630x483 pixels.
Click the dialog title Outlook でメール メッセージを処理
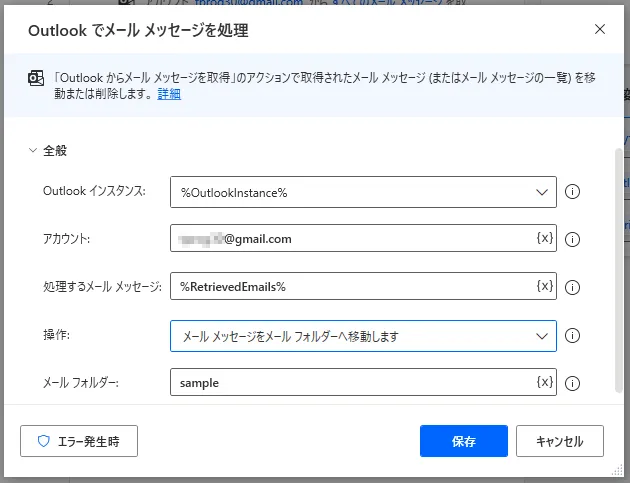pyautogui.click(x=138, y=31)
